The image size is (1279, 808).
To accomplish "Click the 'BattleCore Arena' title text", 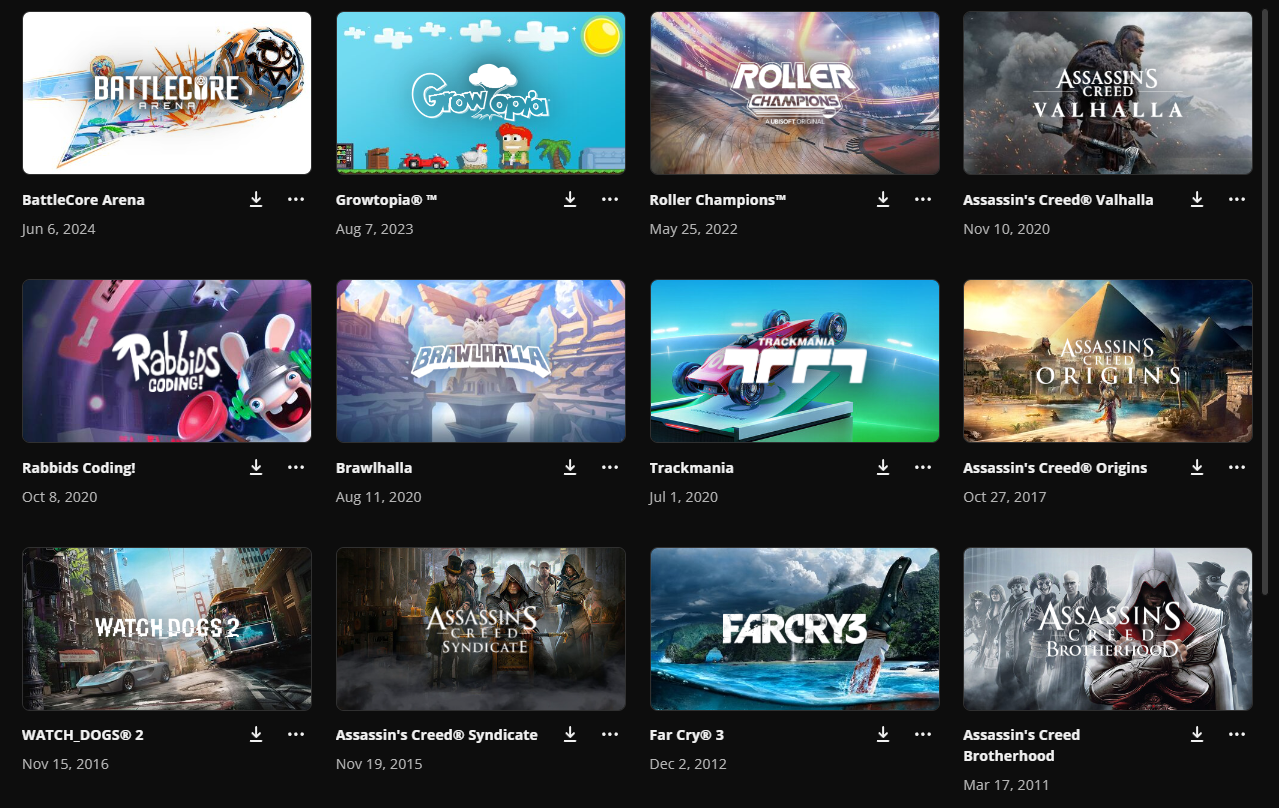I will pyautogui.click(x=83, y=200).
